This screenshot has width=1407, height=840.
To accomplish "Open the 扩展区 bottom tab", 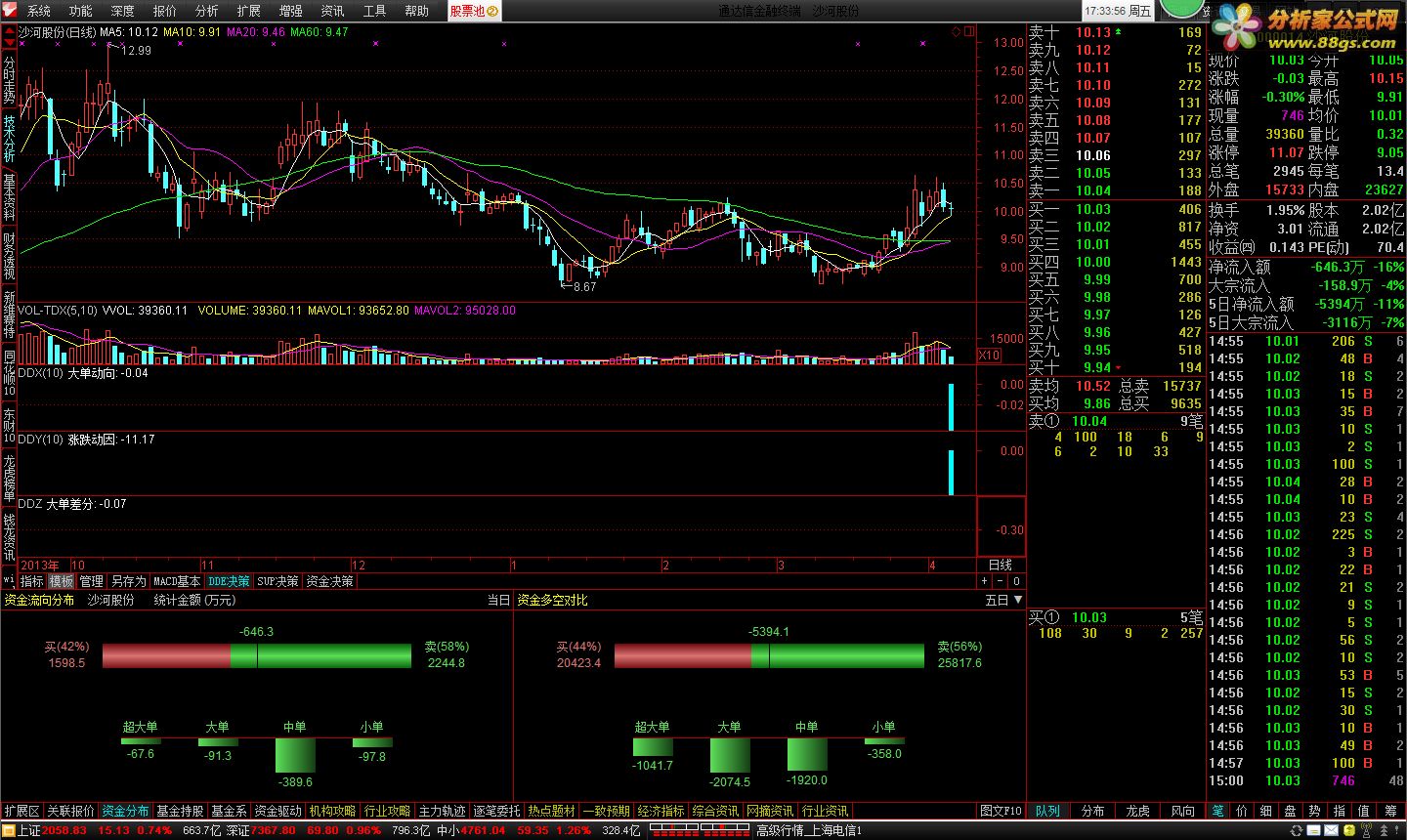I will pos(21,811).
